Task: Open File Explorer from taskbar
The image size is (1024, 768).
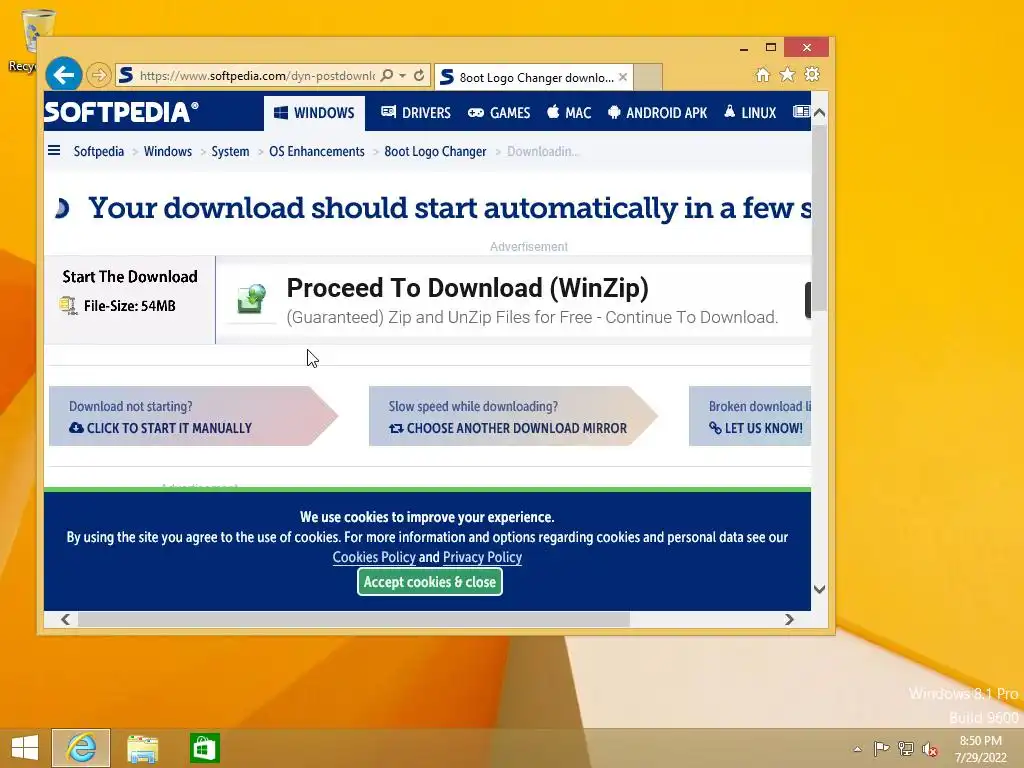Action: [142, 748]
